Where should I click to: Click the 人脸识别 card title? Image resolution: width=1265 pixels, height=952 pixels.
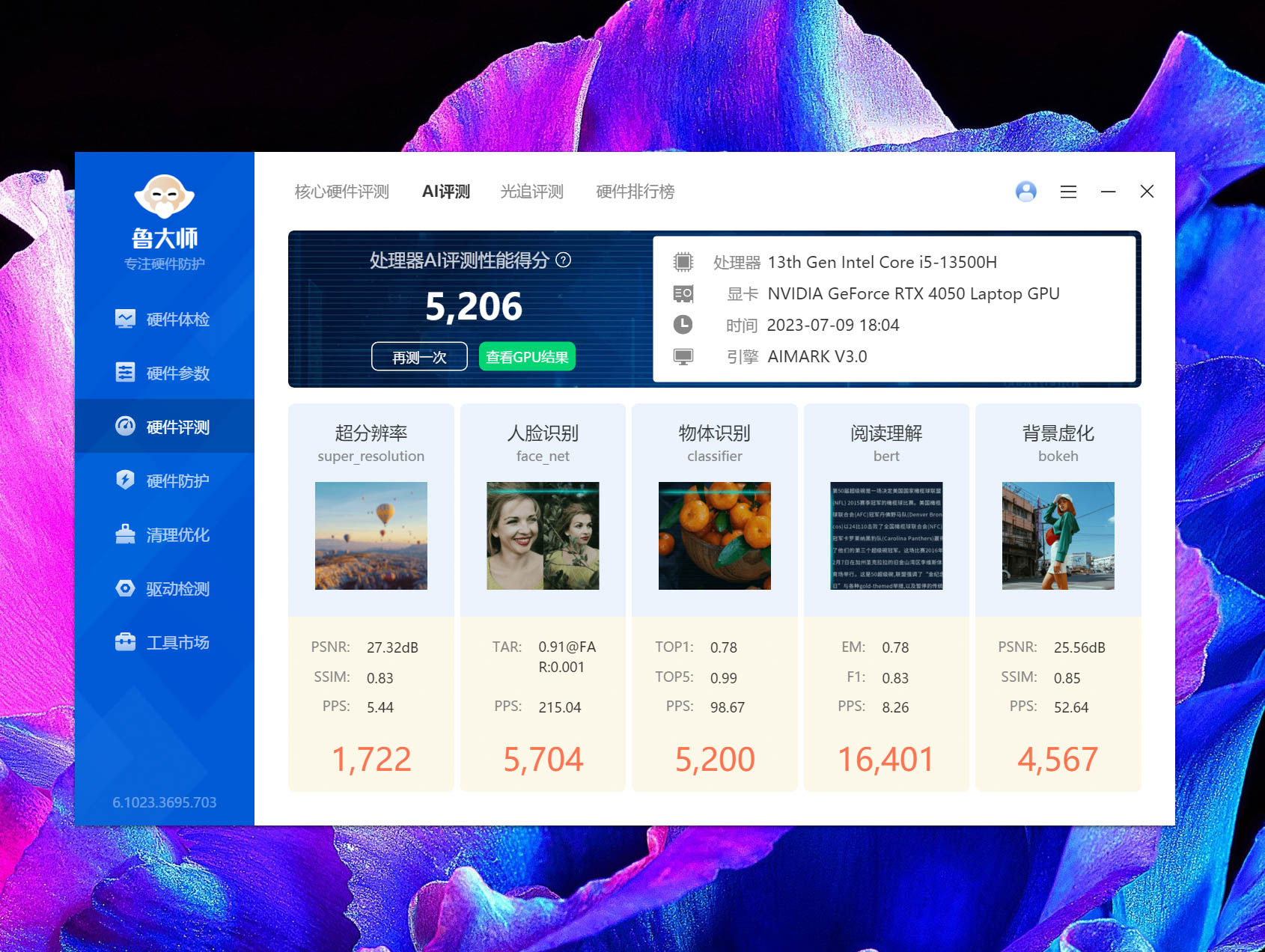coord(543,433)
